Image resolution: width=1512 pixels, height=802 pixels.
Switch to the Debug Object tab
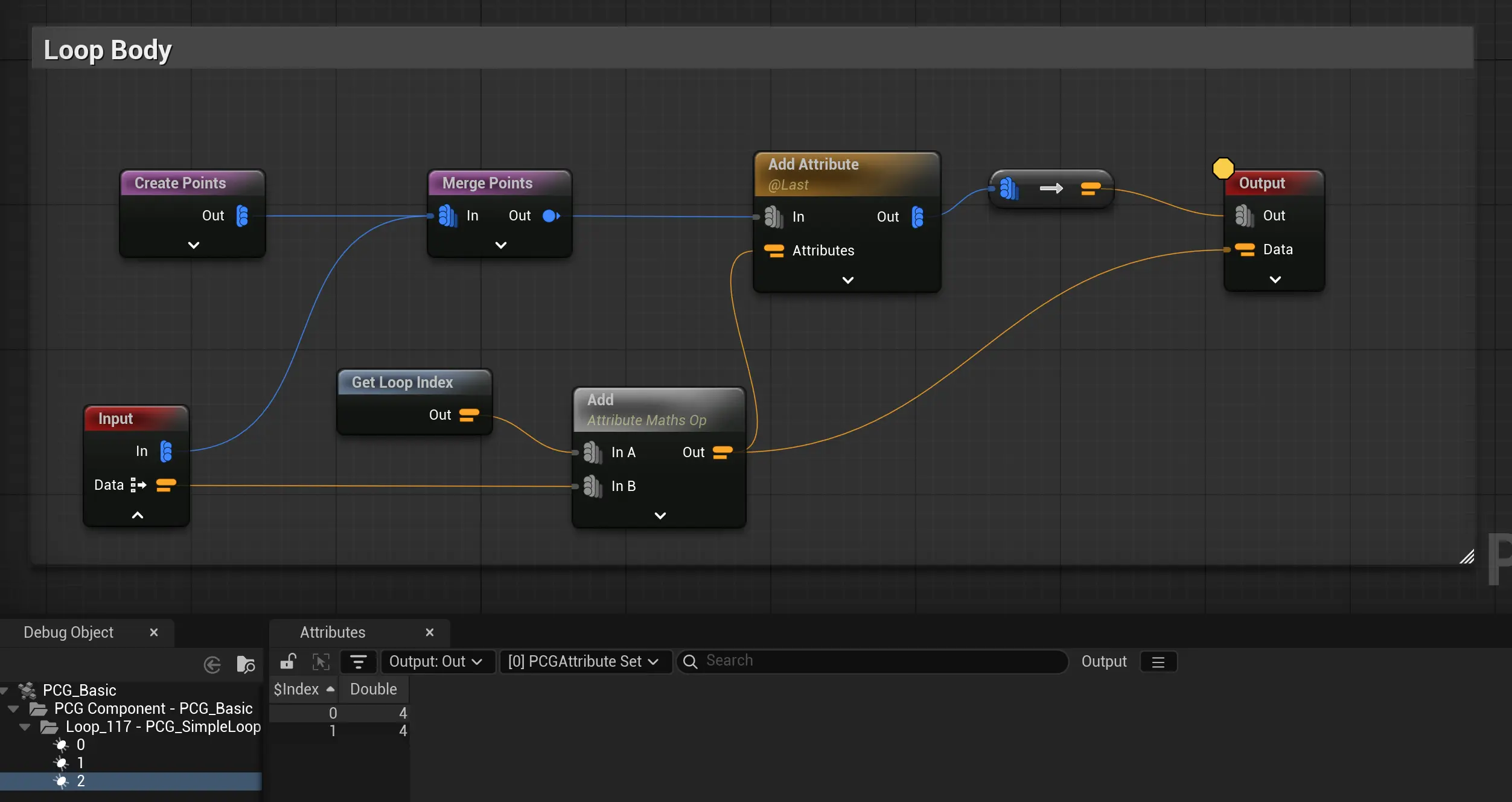[x=68, y=632]
